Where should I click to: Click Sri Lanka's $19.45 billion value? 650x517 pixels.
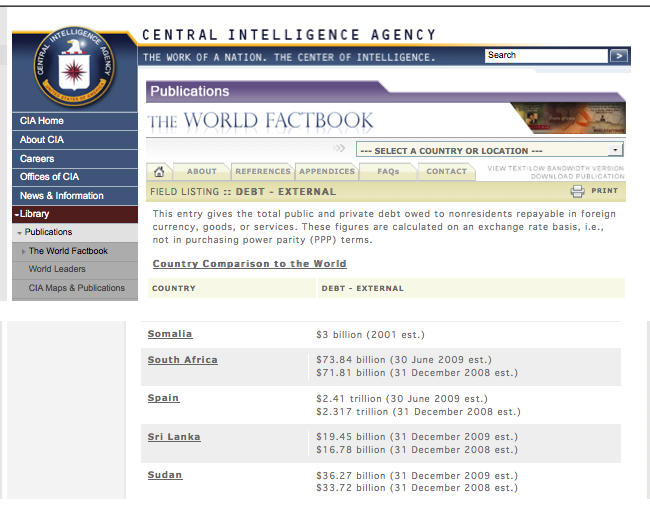coord(417,437)
